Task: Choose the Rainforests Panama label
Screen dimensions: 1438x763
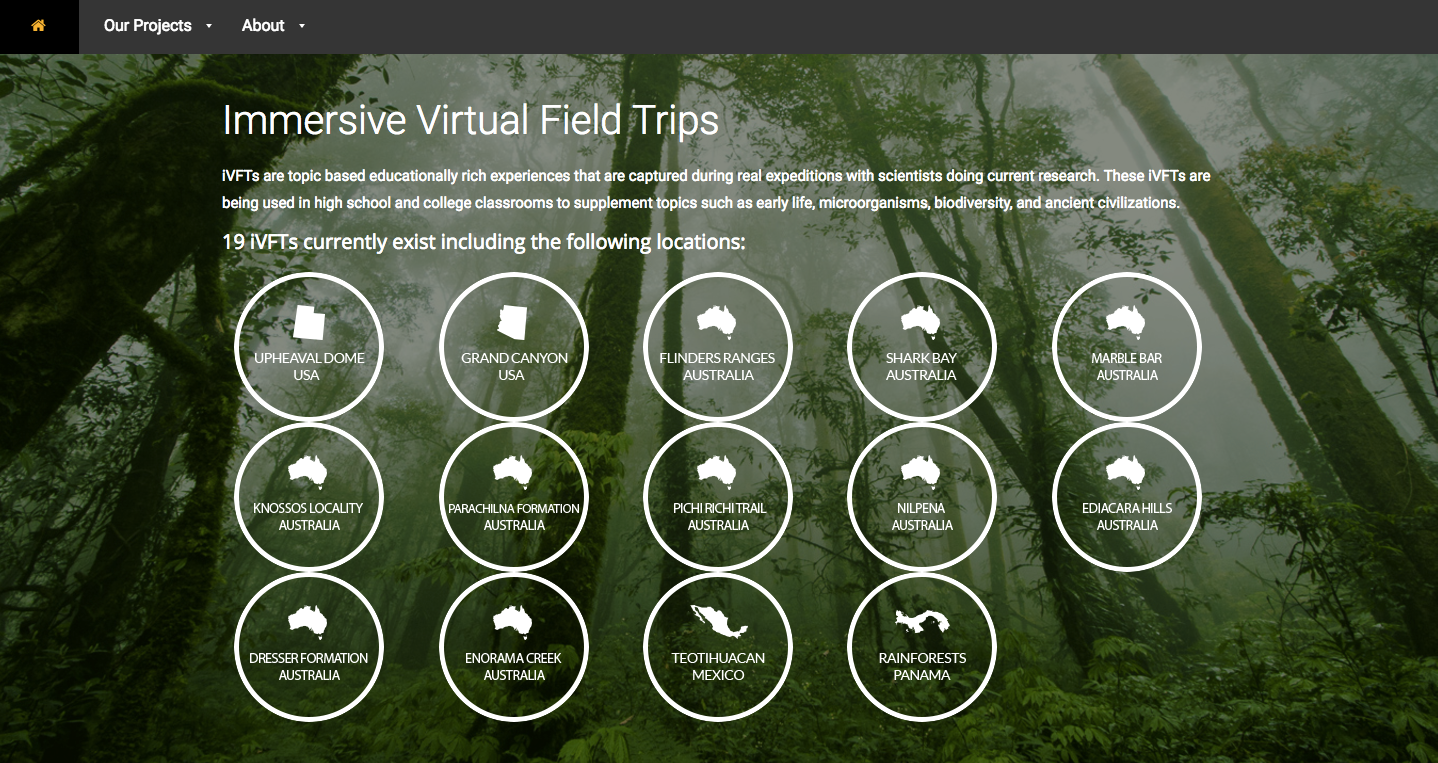Action: [x=922, y=667]
